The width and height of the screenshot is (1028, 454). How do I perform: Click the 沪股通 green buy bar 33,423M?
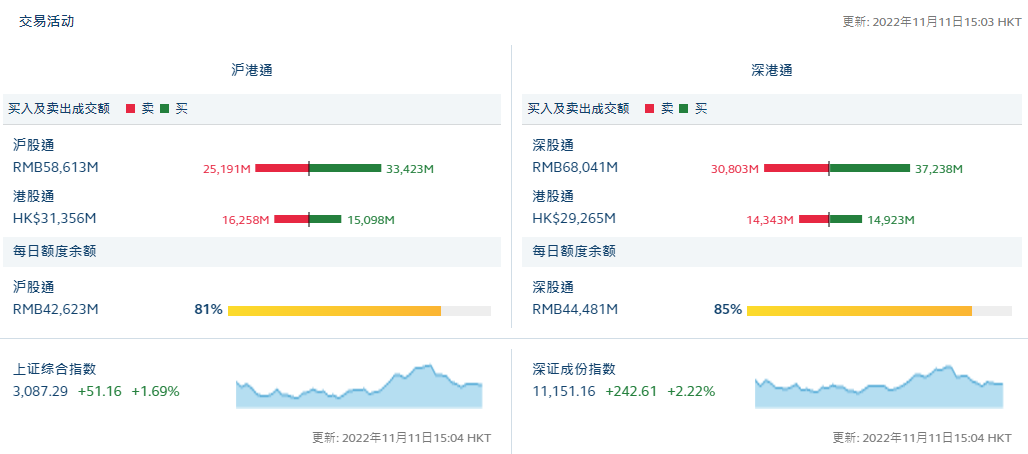tap(345, 168)
